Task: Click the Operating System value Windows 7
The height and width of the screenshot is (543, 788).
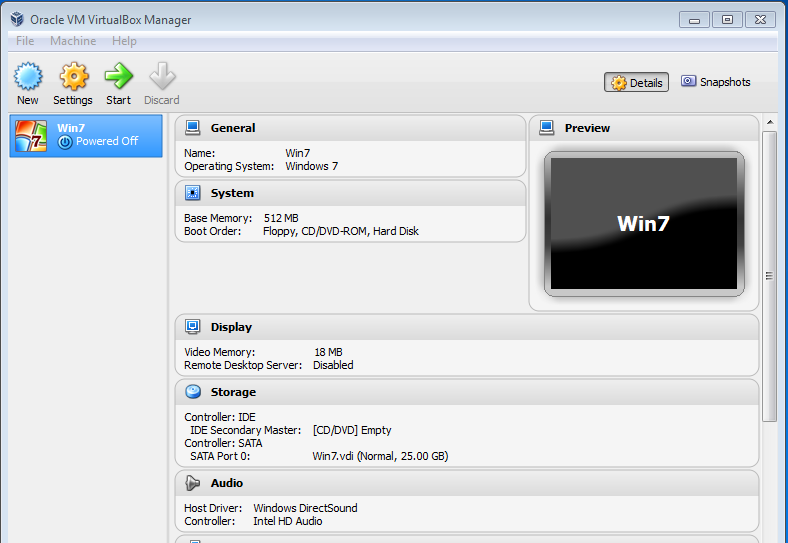Action: 312,166
